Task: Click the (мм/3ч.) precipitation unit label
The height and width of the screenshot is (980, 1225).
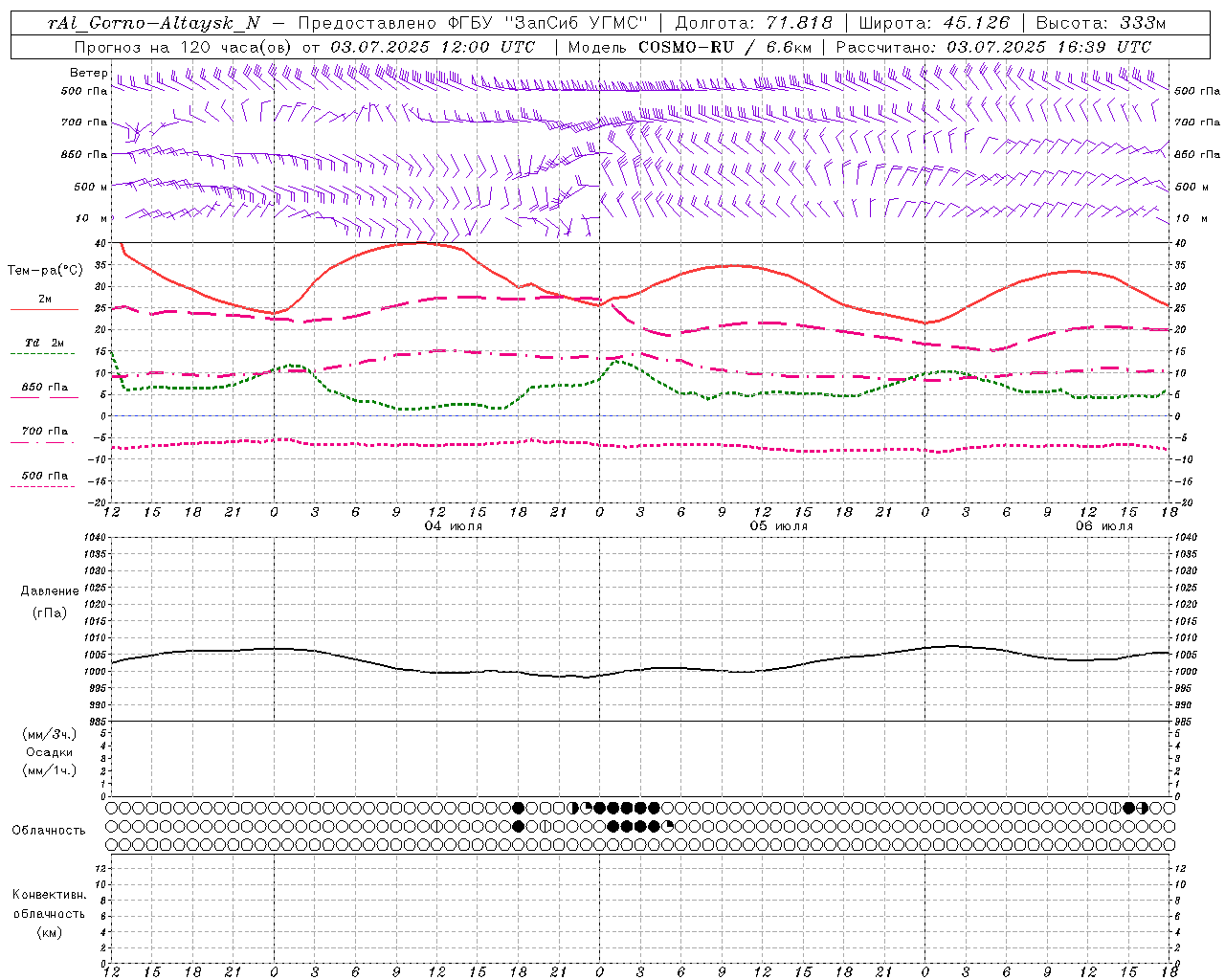Action: [50, 734]
